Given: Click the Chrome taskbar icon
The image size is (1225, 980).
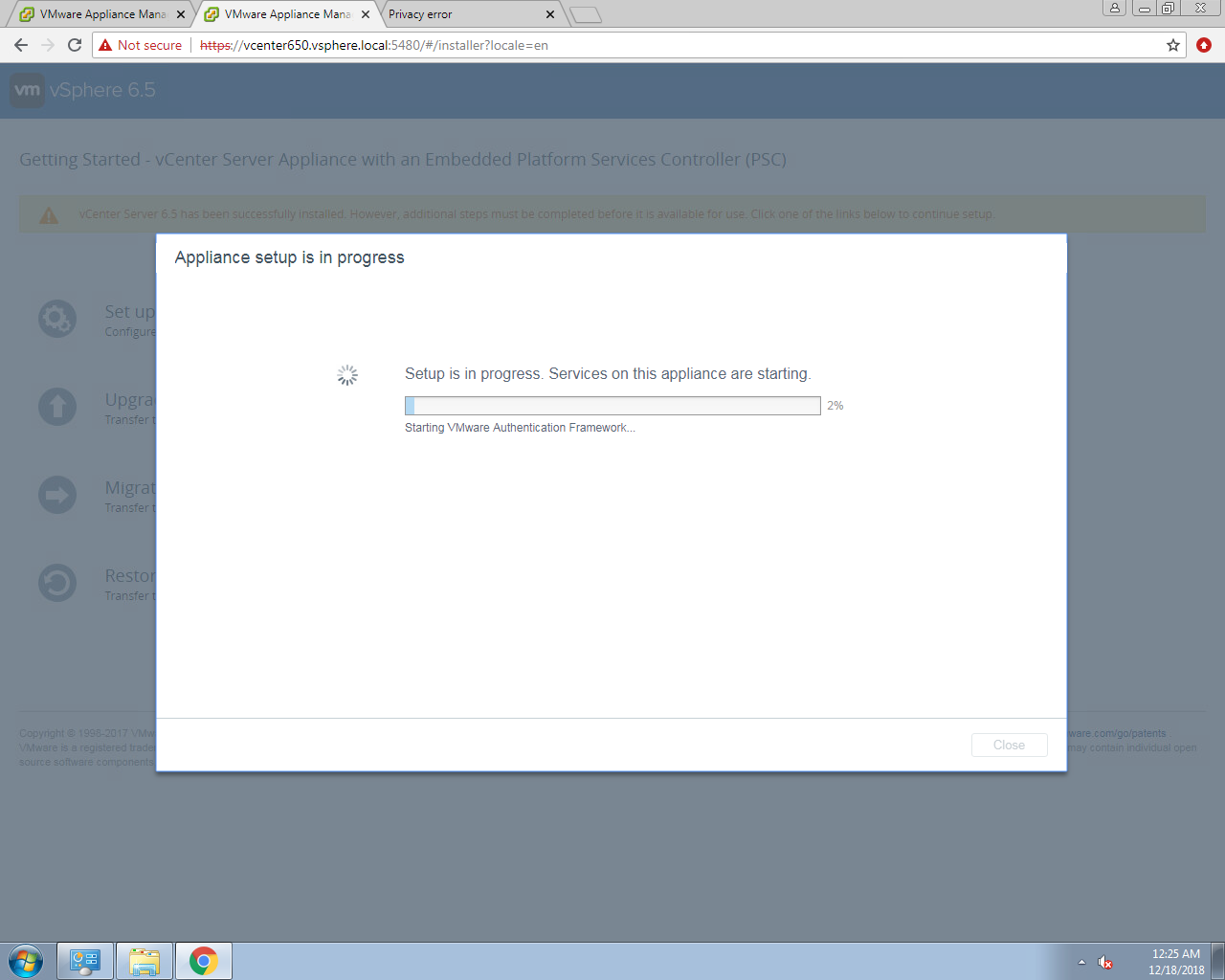Looking at the screenshot, I should (204, 961).
